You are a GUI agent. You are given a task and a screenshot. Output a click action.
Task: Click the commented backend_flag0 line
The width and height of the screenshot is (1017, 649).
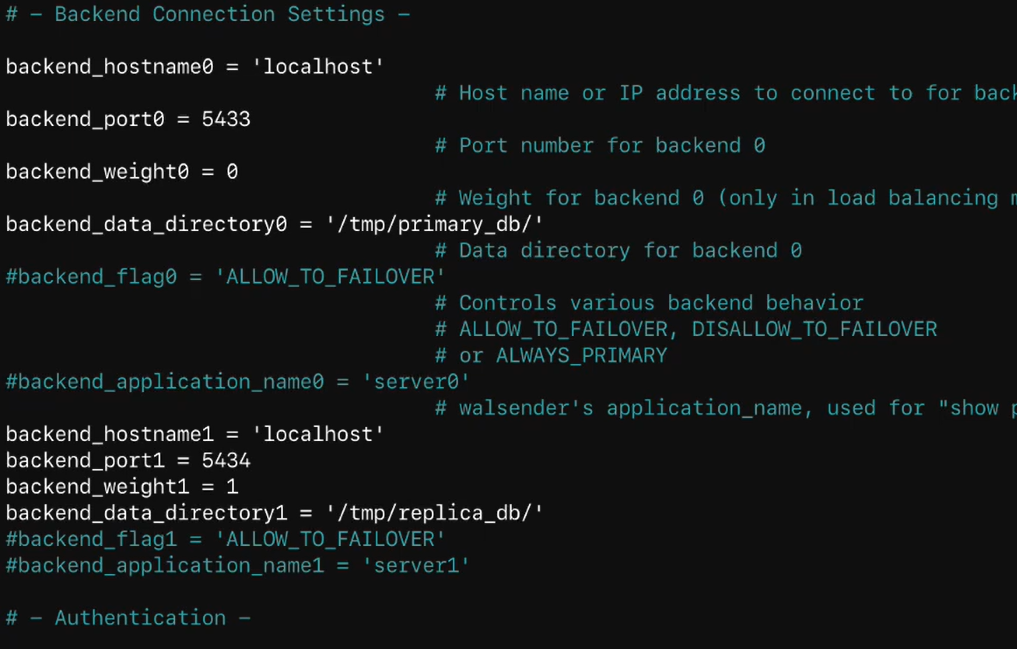click(225, 276)
